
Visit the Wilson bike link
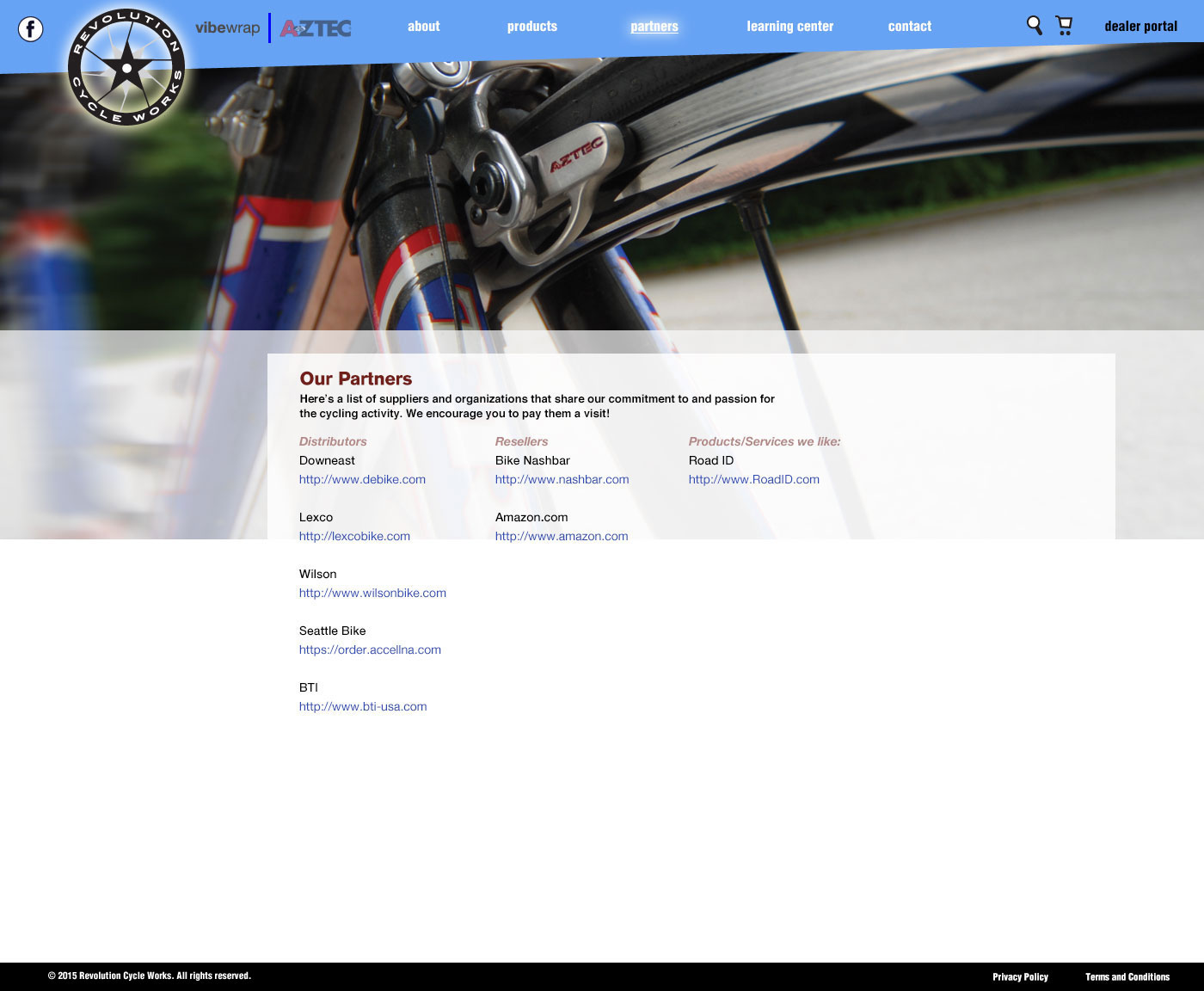coord(372,593)
